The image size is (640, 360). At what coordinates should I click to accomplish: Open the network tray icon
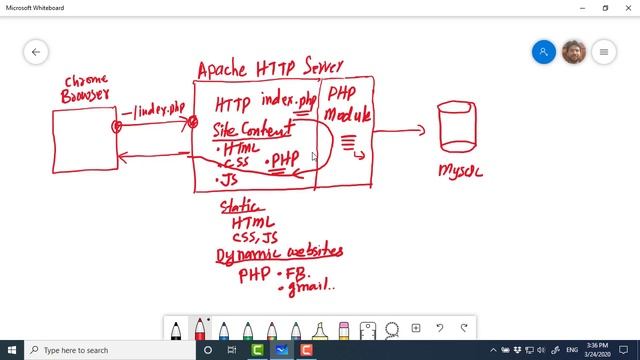[x=529, y=350]
